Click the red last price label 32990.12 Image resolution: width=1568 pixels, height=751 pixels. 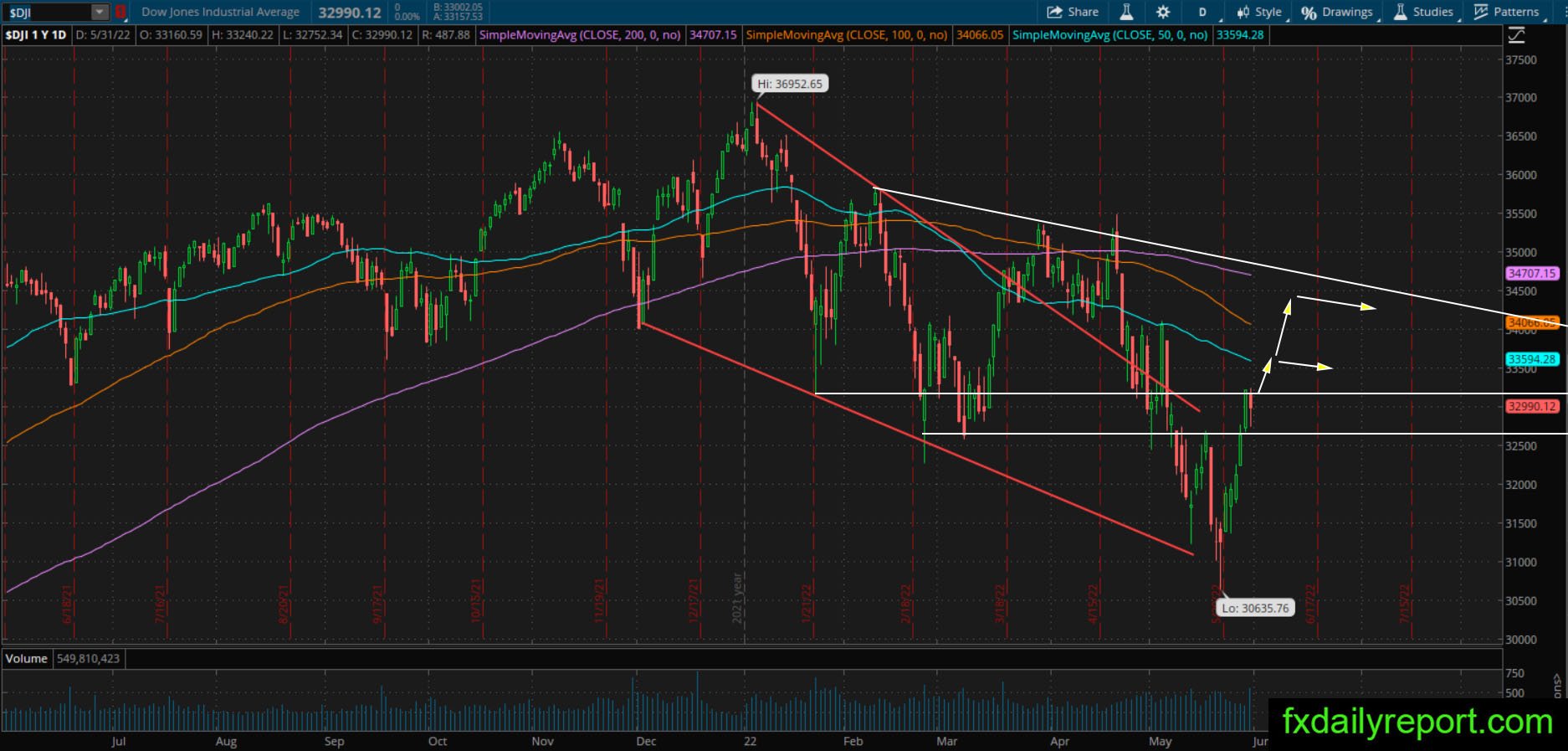(x=1532, y=406)
